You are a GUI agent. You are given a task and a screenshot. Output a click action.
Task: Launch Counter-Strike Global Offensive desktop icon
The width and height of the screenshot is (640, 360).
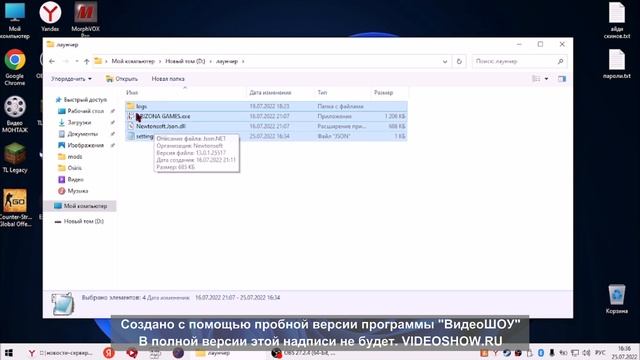tap(15, 208)
